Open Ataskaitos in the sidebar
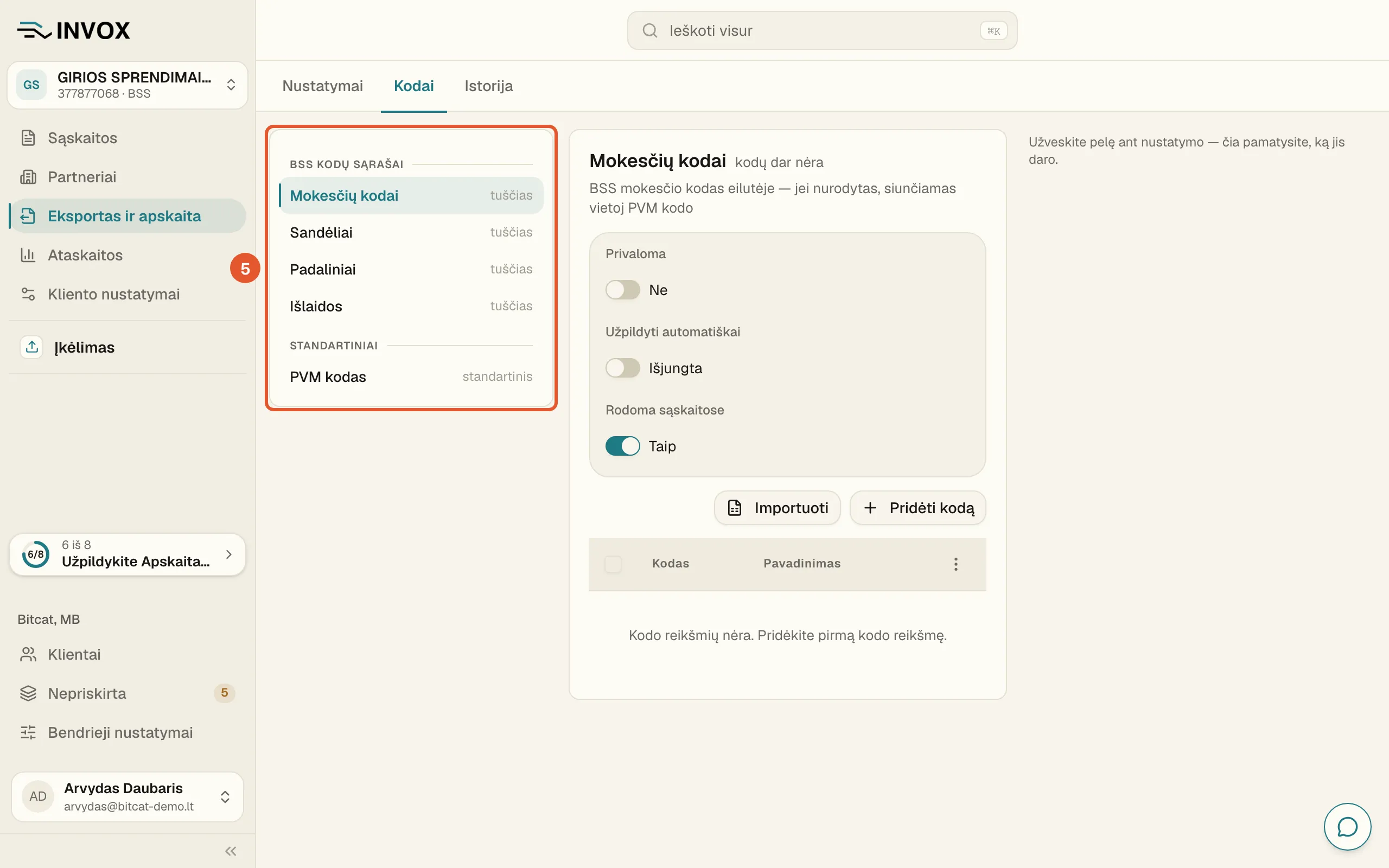 [x=128, y=255]
